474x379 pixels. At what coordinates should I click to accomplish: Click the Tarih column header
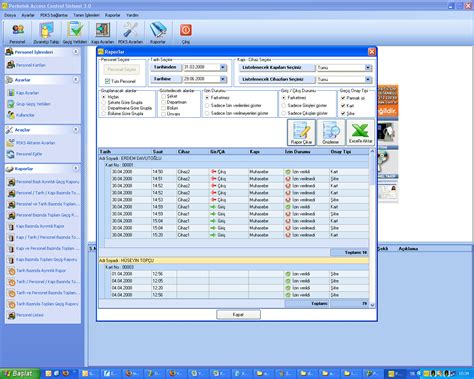coord(125,152)
